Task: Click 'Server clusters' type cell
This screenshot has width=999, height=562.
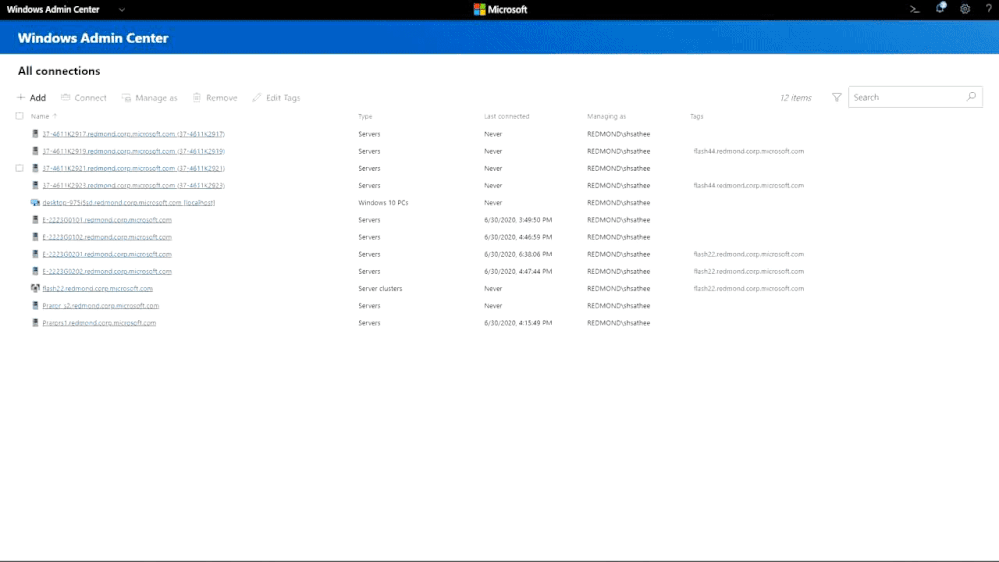Action: point(380,289)
